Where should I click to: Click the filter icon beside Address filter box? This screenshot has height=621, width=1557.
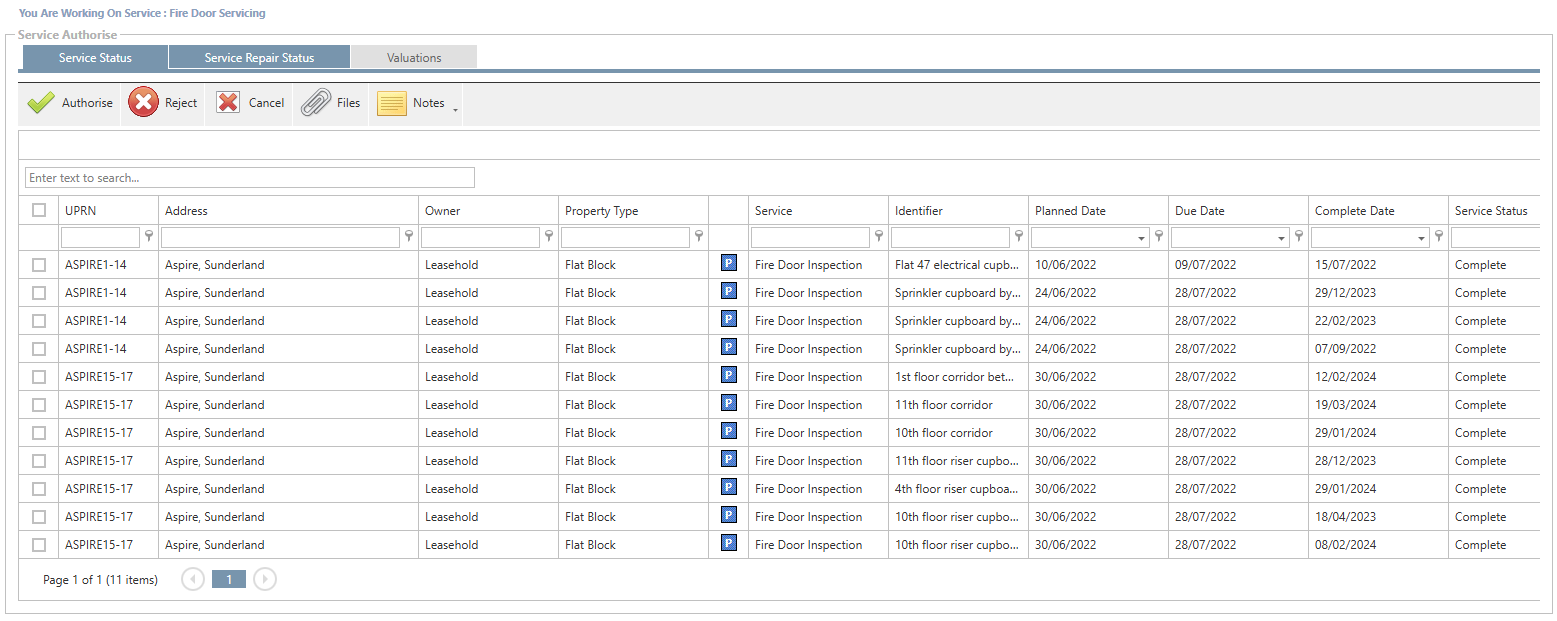coord(408,237)
